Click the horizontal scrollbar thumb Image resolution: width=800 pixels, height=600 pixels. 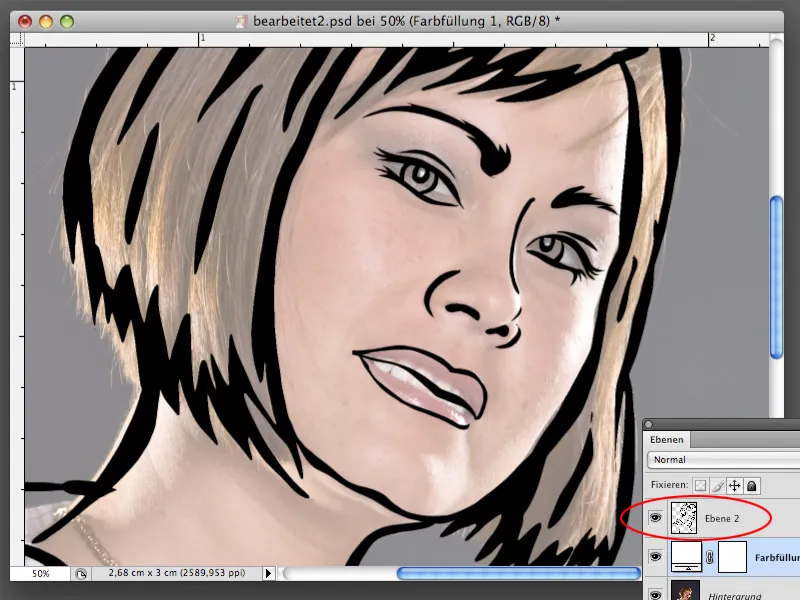click(x=518, y=573)
